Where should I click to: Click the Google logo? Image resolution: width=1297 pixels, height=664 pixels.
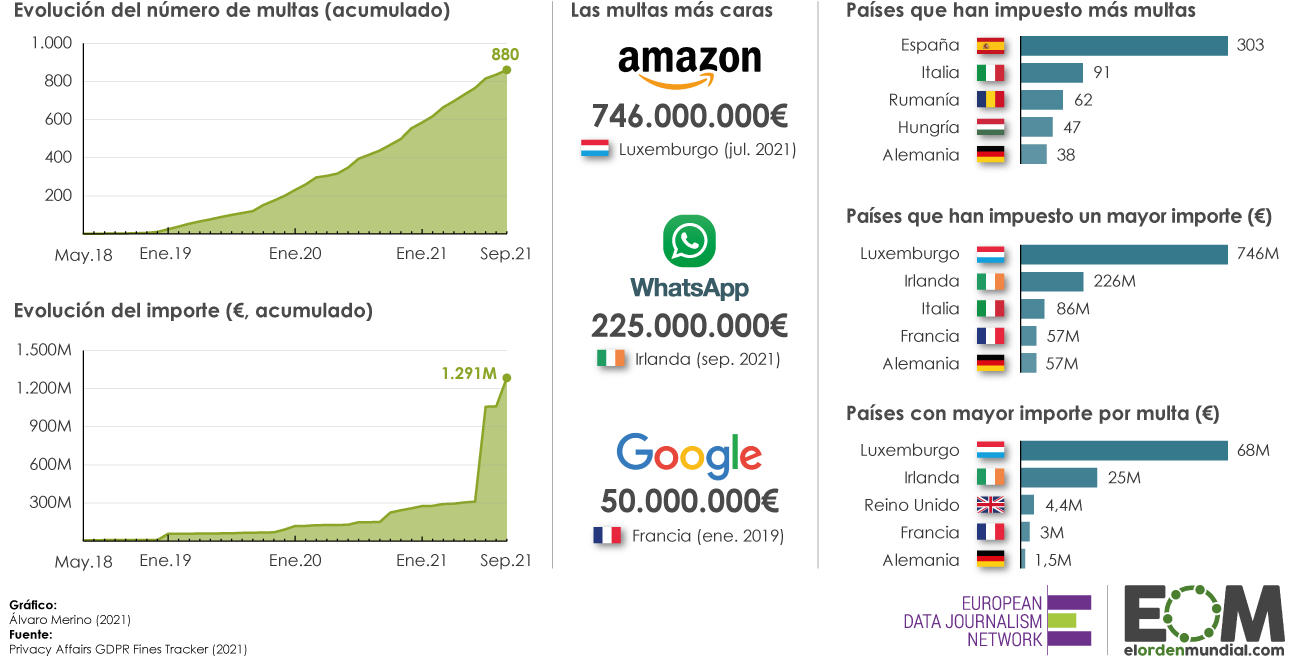689,456
